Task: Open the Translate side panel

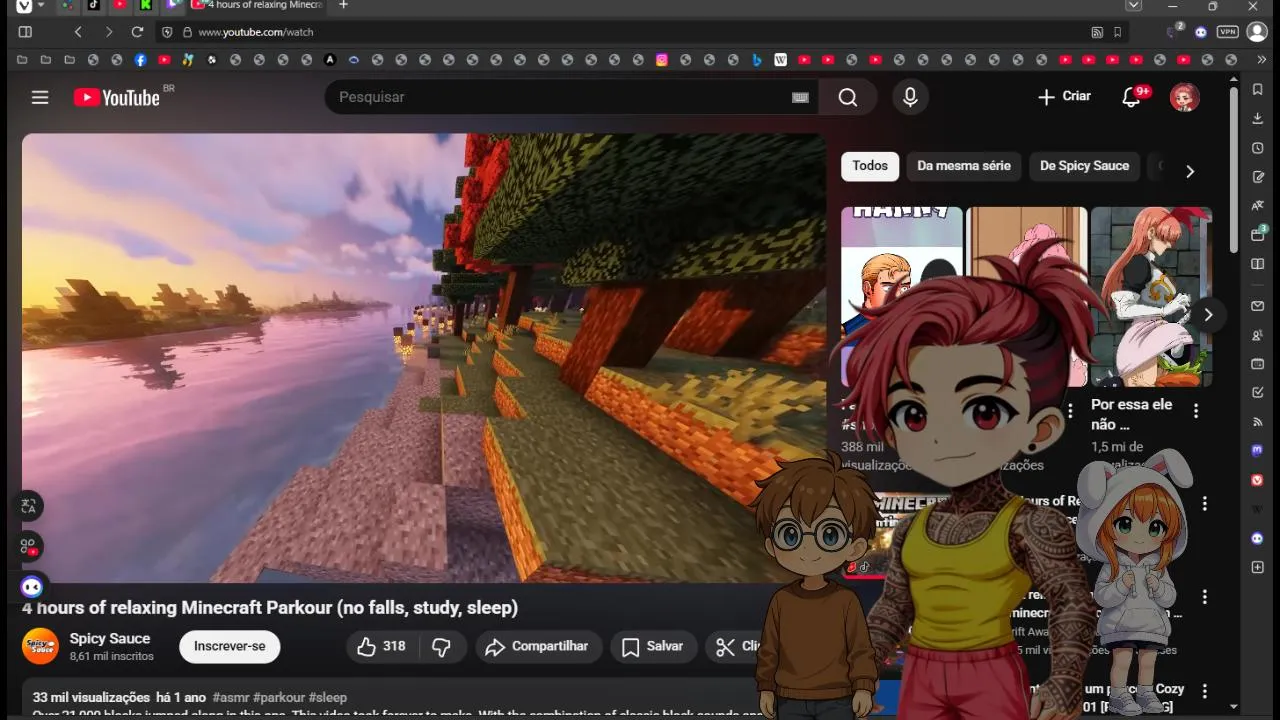Action: (1258, 206)
